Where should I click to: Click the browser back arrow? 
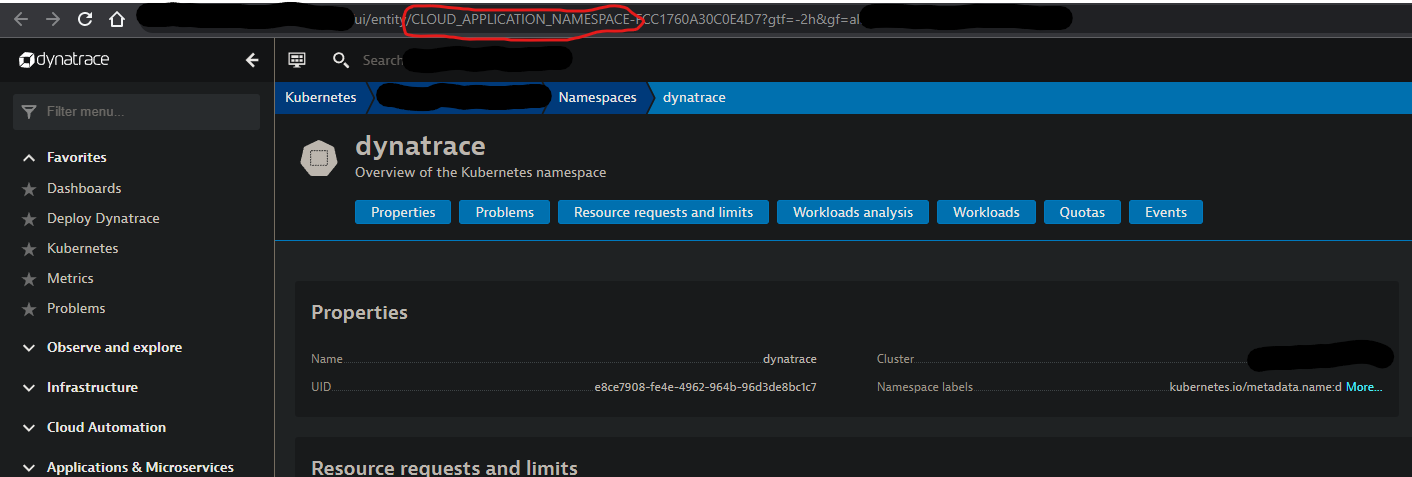click(22, 18)
